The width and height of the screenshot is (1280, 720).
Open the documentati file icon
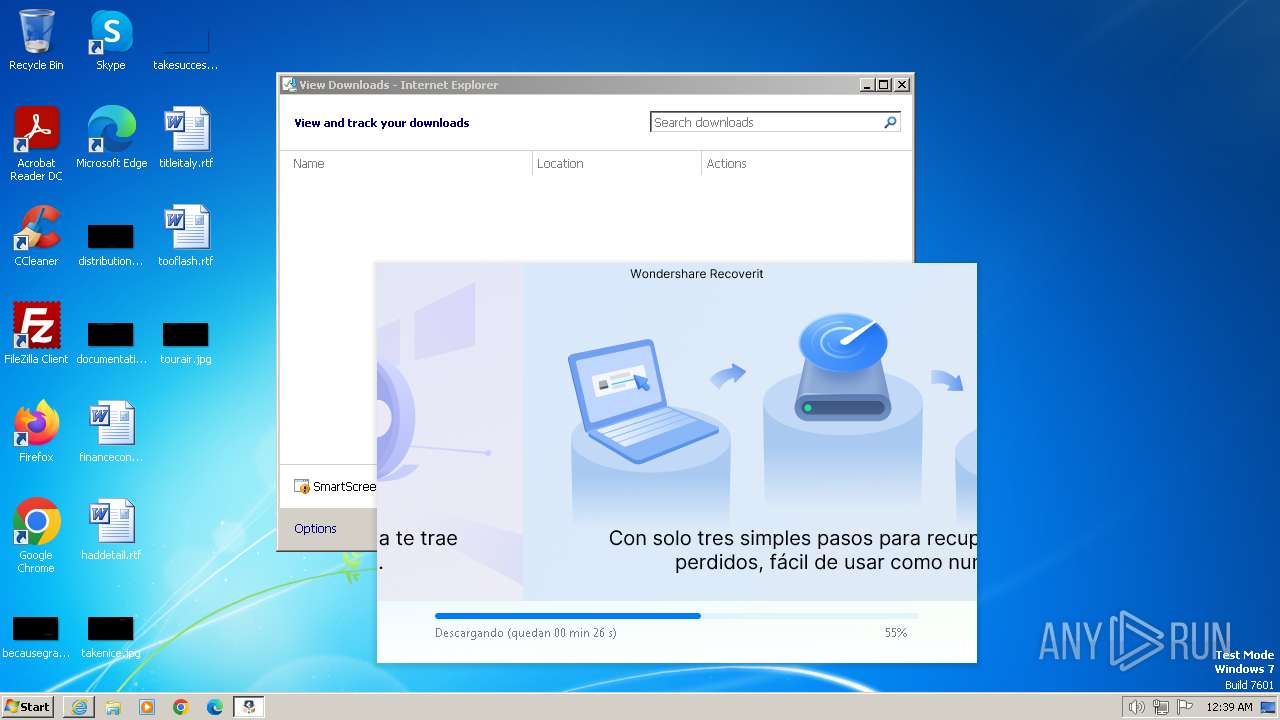111,343
